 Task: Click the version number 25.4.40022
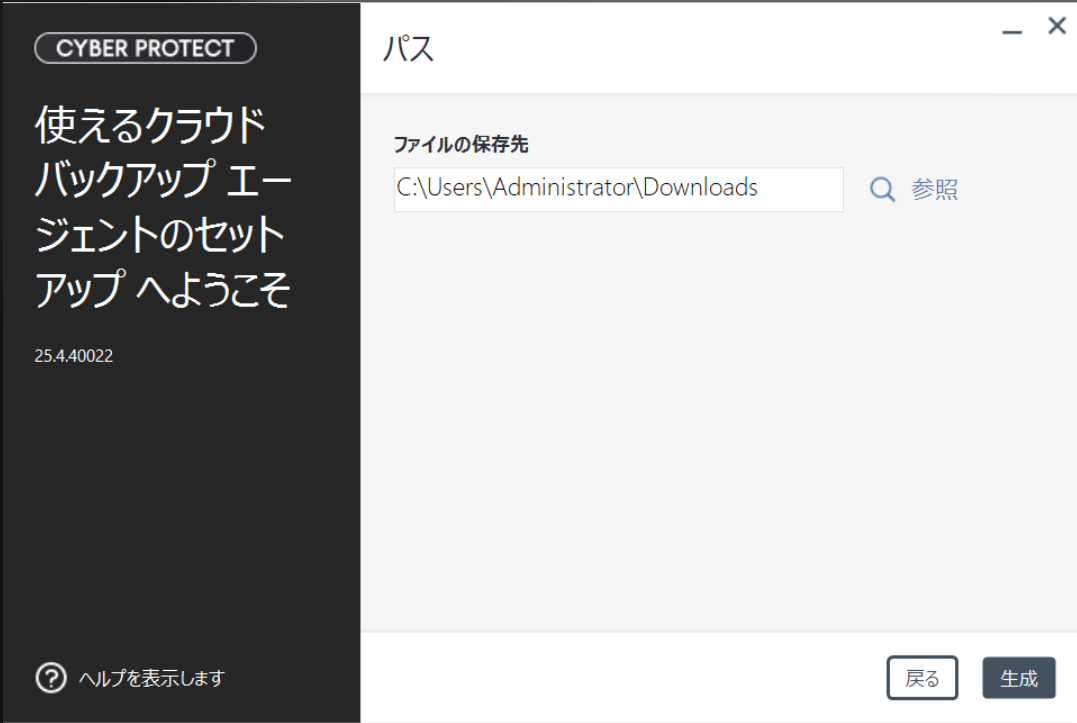(74, 356)
